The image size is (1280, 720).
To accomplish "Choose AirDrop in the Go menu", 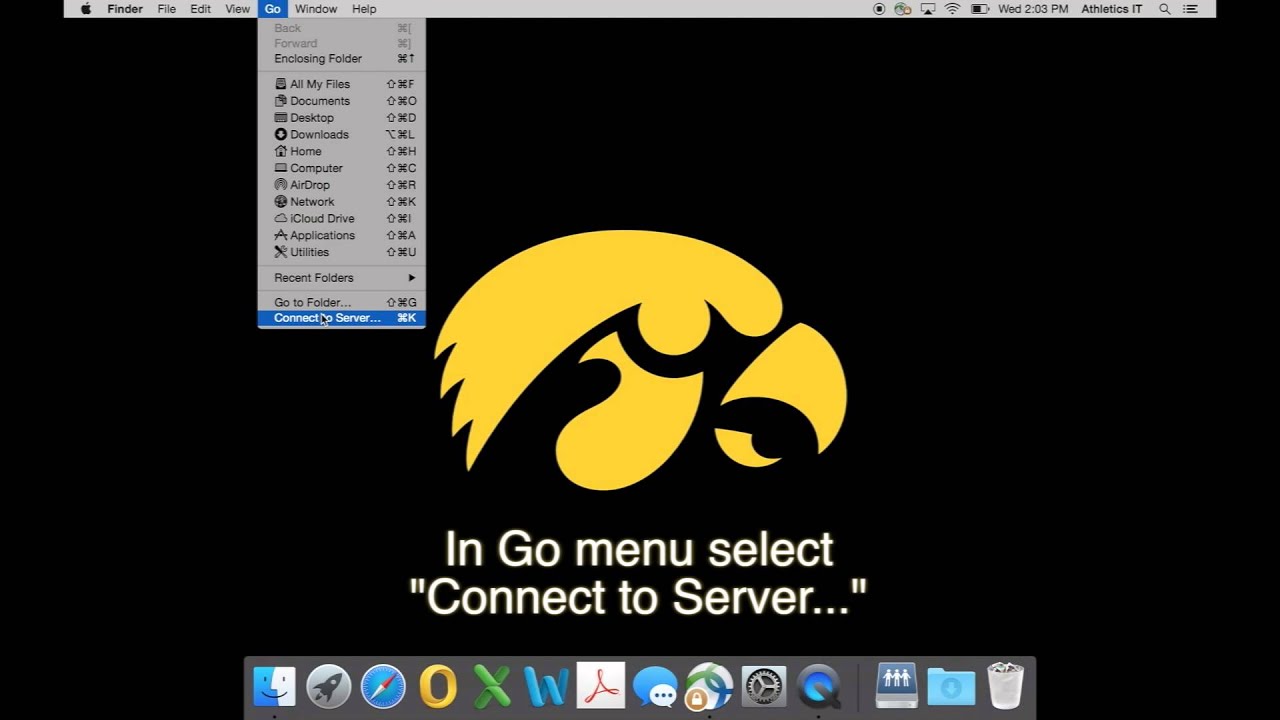I will pos(342,185).
